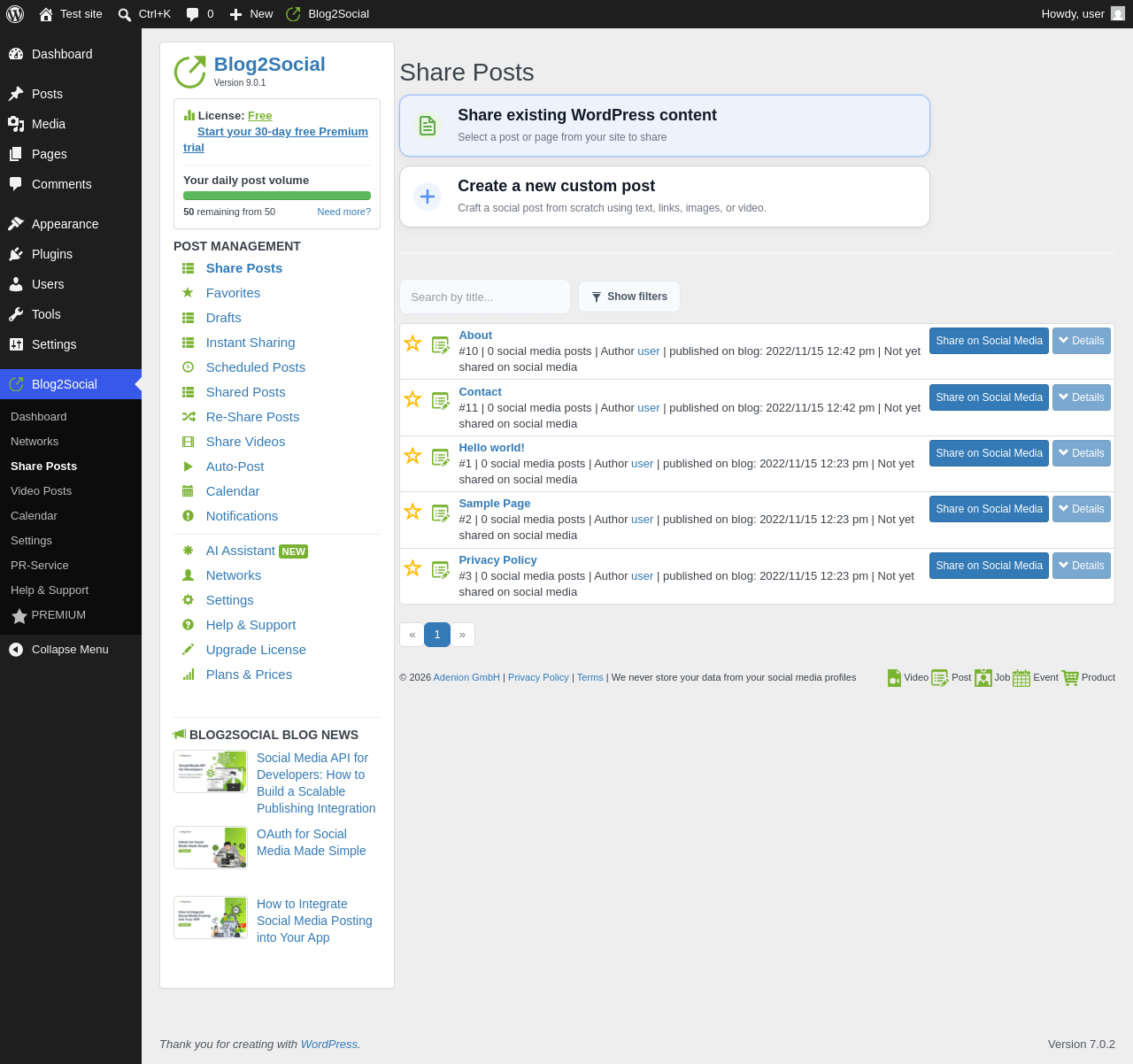Click the post type icon for Privacy Policy
The width and height of the screenshot is (1133, 1064).
(441, 570)
